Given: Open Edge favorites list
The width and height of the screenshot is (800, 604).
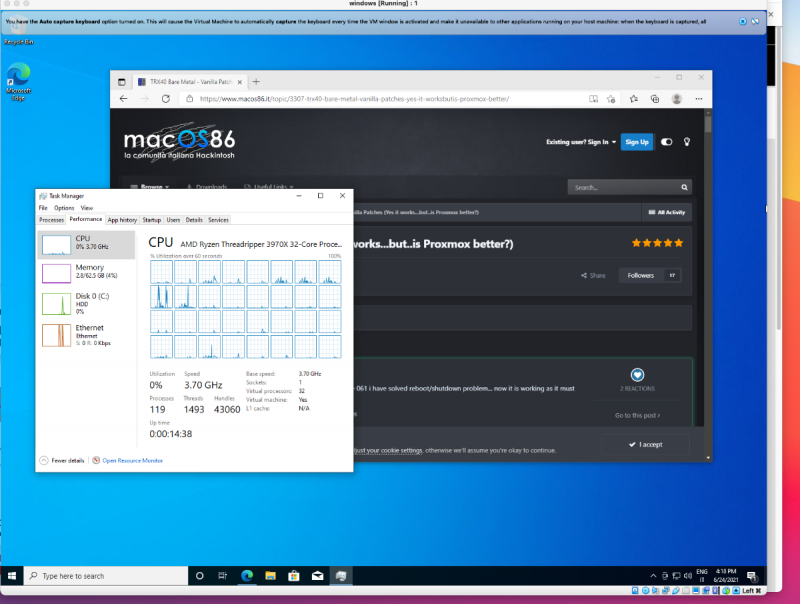Looking at the screenshot, I should (634, 99).
